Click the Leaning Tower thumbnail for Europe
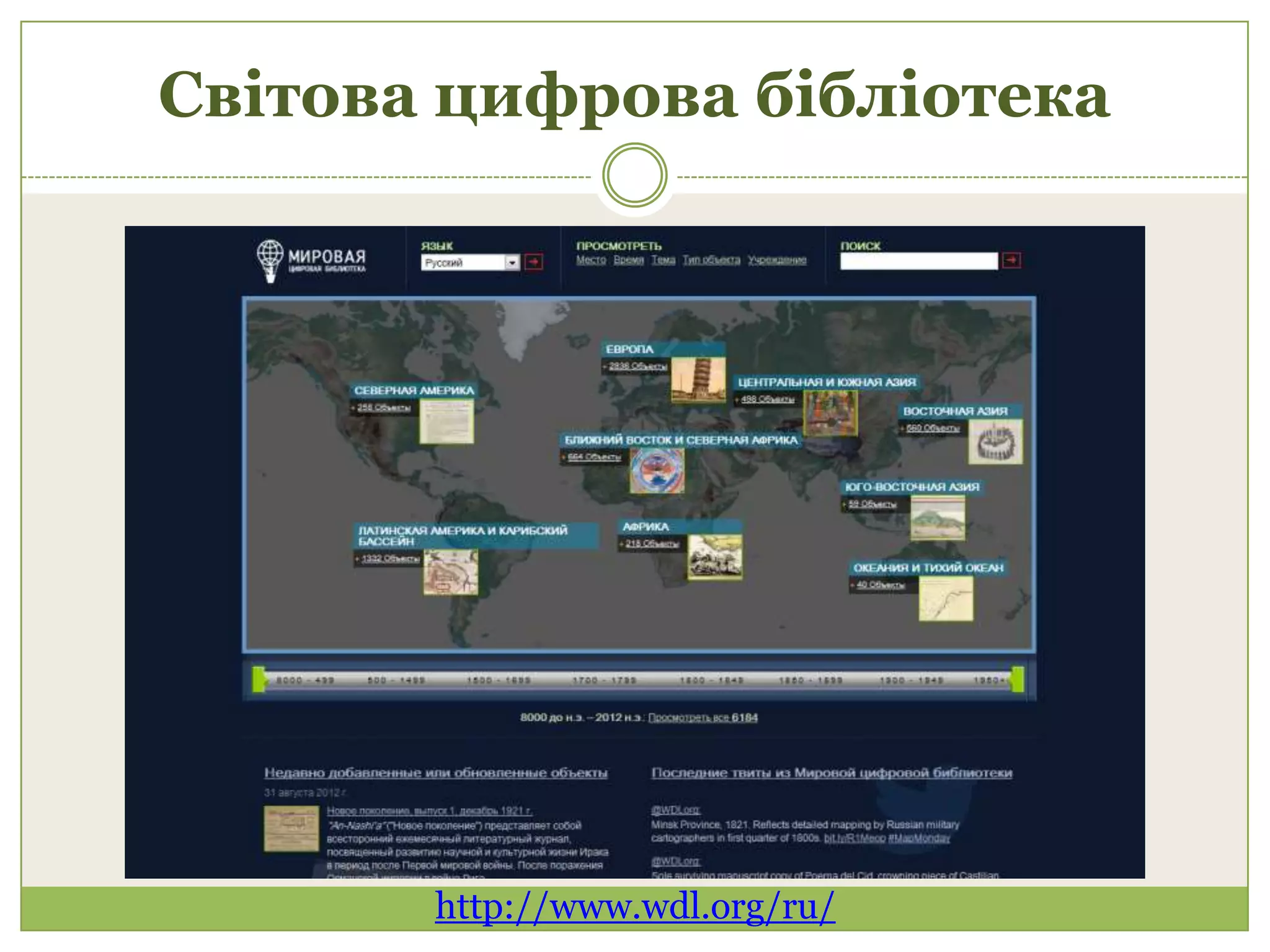The image size is (1270, 952). pos(698,380)
